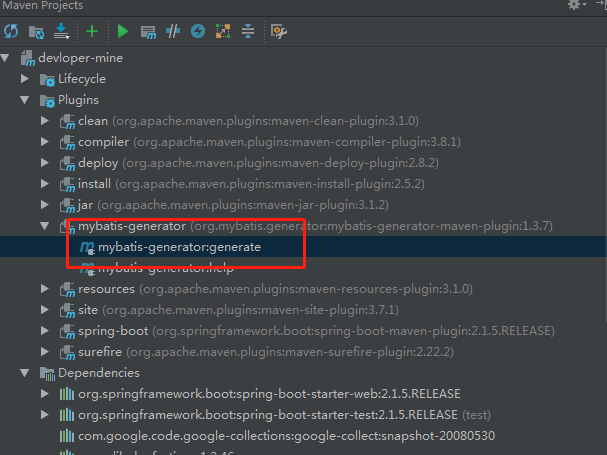Click the install plugin icon
Screen dimensions: 607x455
coord(67,184)
